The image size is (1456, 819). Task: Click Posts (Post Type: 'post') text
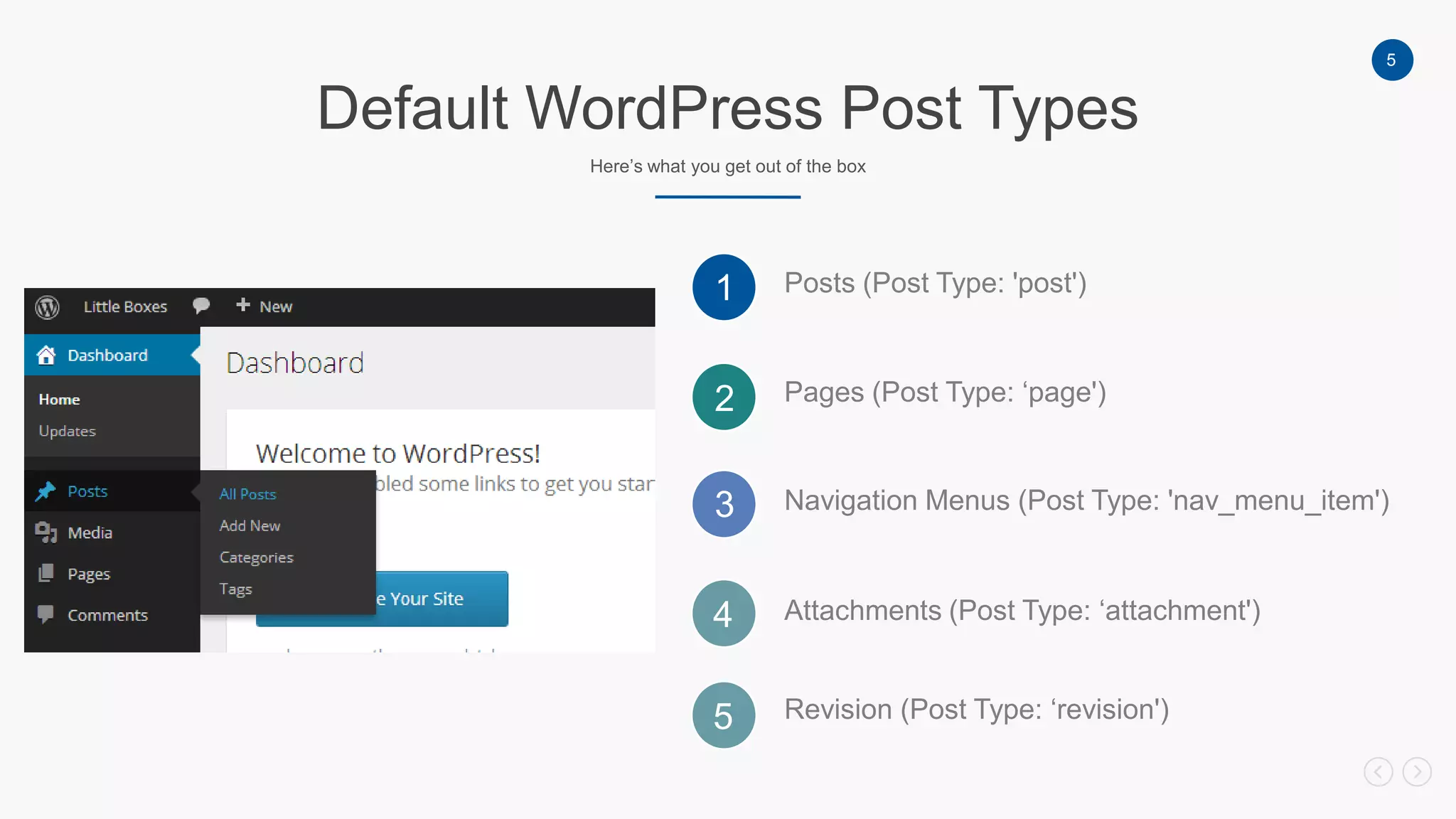[936, 284]
